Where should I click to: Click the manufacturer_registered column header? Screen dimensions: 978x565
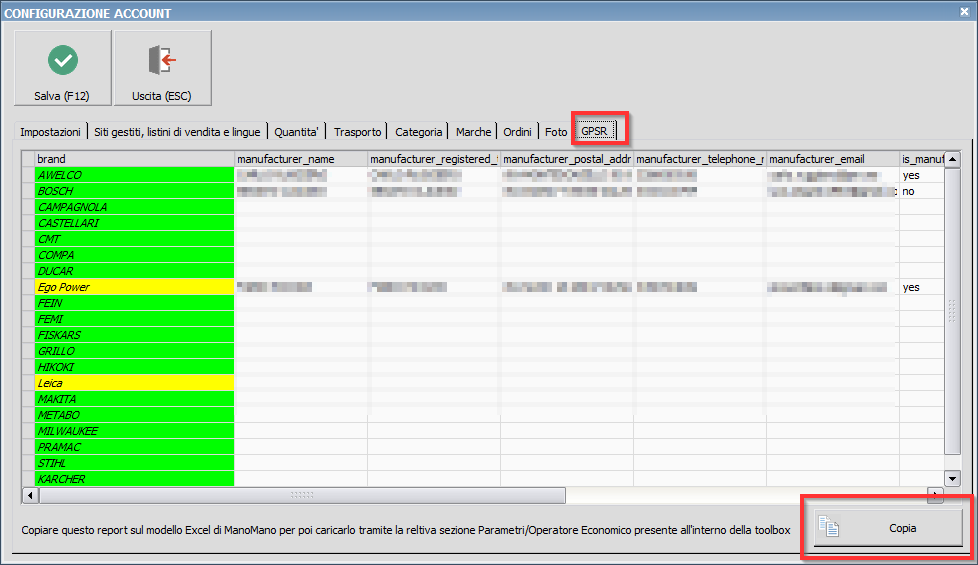tap(434, 159)
